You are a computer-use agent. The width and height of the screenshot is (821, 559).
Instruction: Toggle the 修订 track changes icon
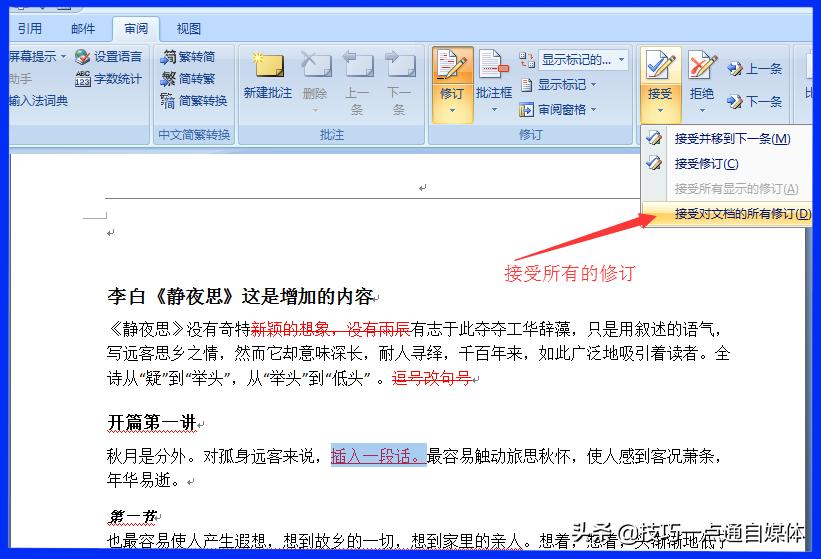coord(452,65)
